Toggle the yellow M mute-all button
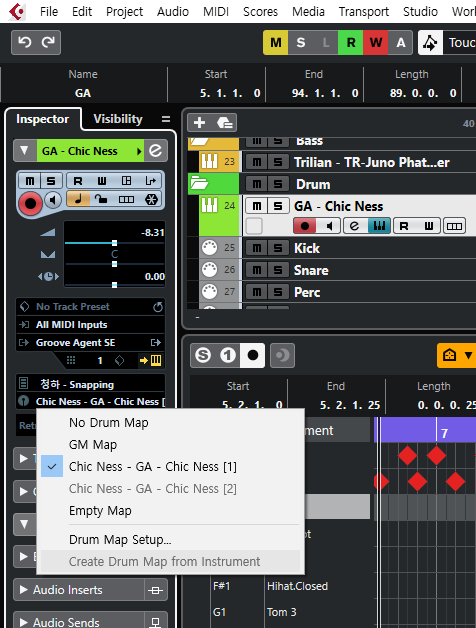 click(276, 42)
